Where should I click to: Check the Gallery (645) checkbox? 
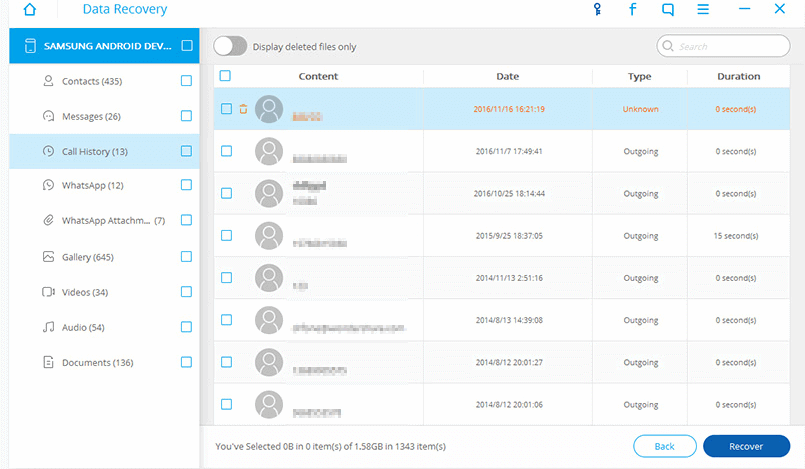pos(186,257)
